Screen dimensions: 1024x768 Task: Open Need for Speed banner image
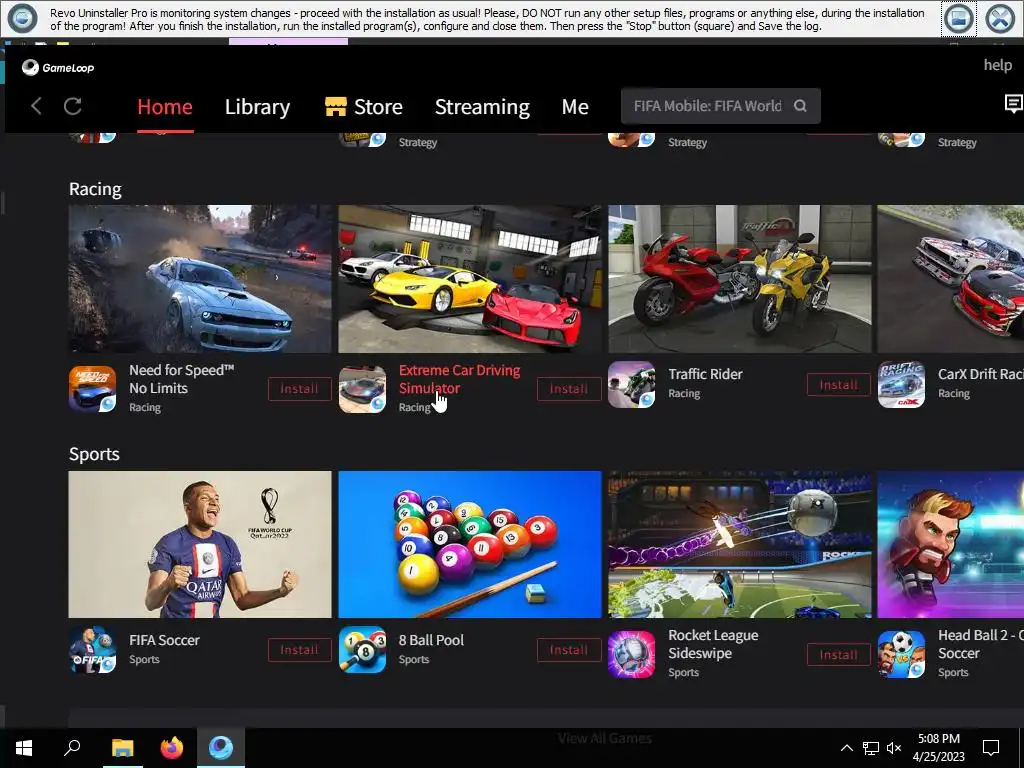click(200, 279)
